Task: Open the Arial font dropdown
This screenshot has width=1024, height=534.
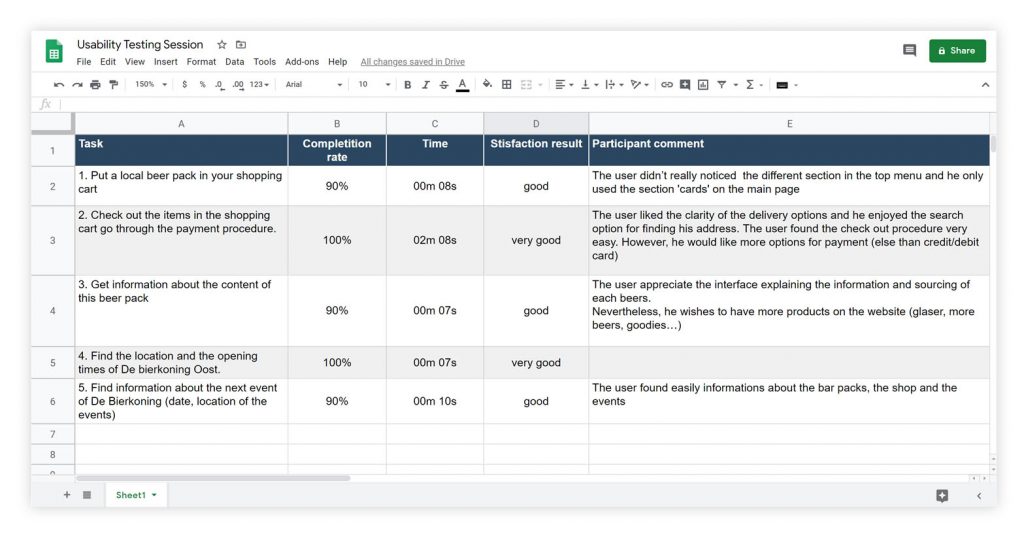Action: 313,85
